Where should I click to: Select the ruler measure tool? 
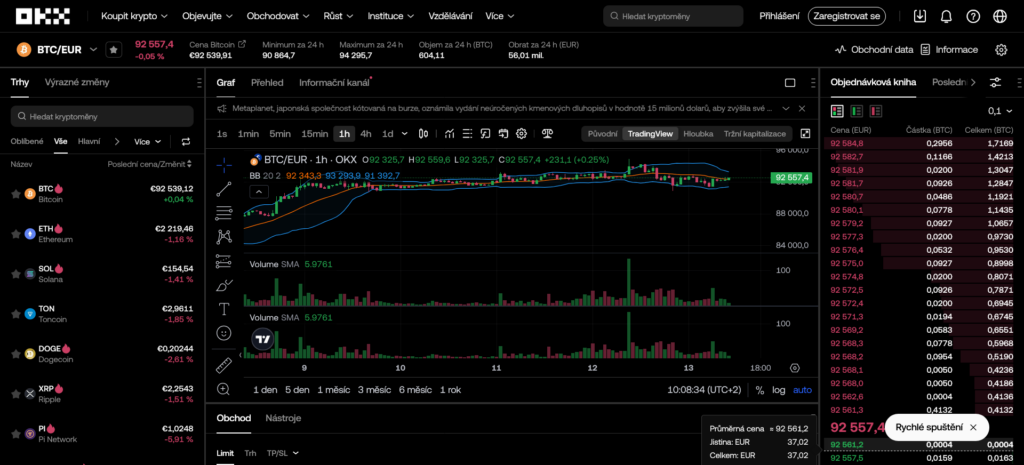tap(224, 365)
